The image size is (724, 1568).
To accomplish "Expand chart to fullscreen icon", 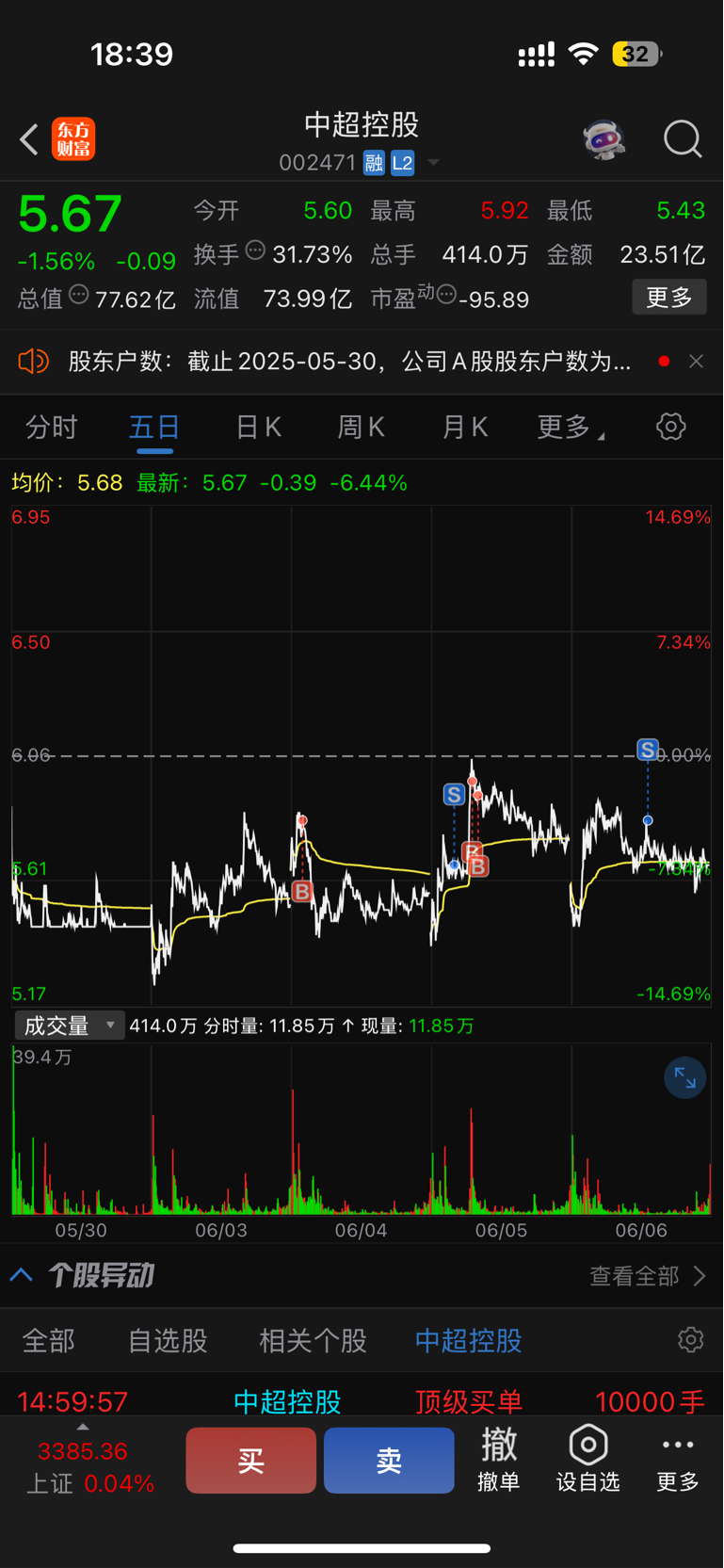I will [x=684, y=1078].
